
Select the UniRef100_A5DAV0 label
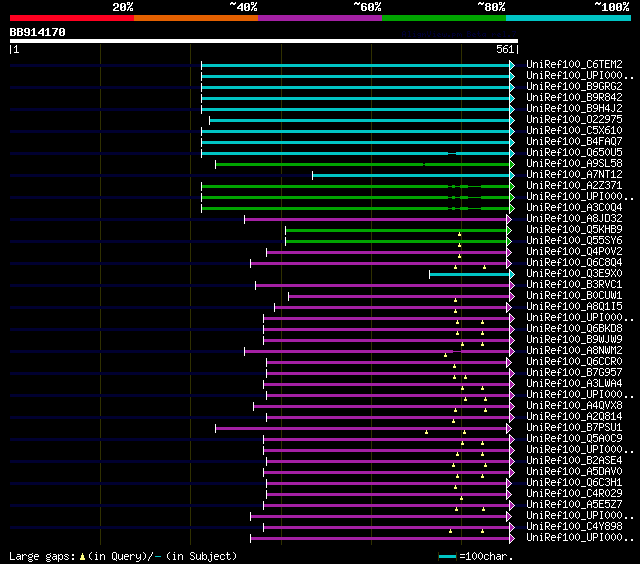tap(574, 472)
